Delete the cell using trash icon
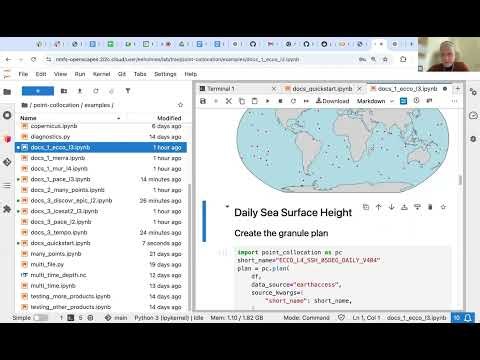The image size is (480, 360). point(430,207)
